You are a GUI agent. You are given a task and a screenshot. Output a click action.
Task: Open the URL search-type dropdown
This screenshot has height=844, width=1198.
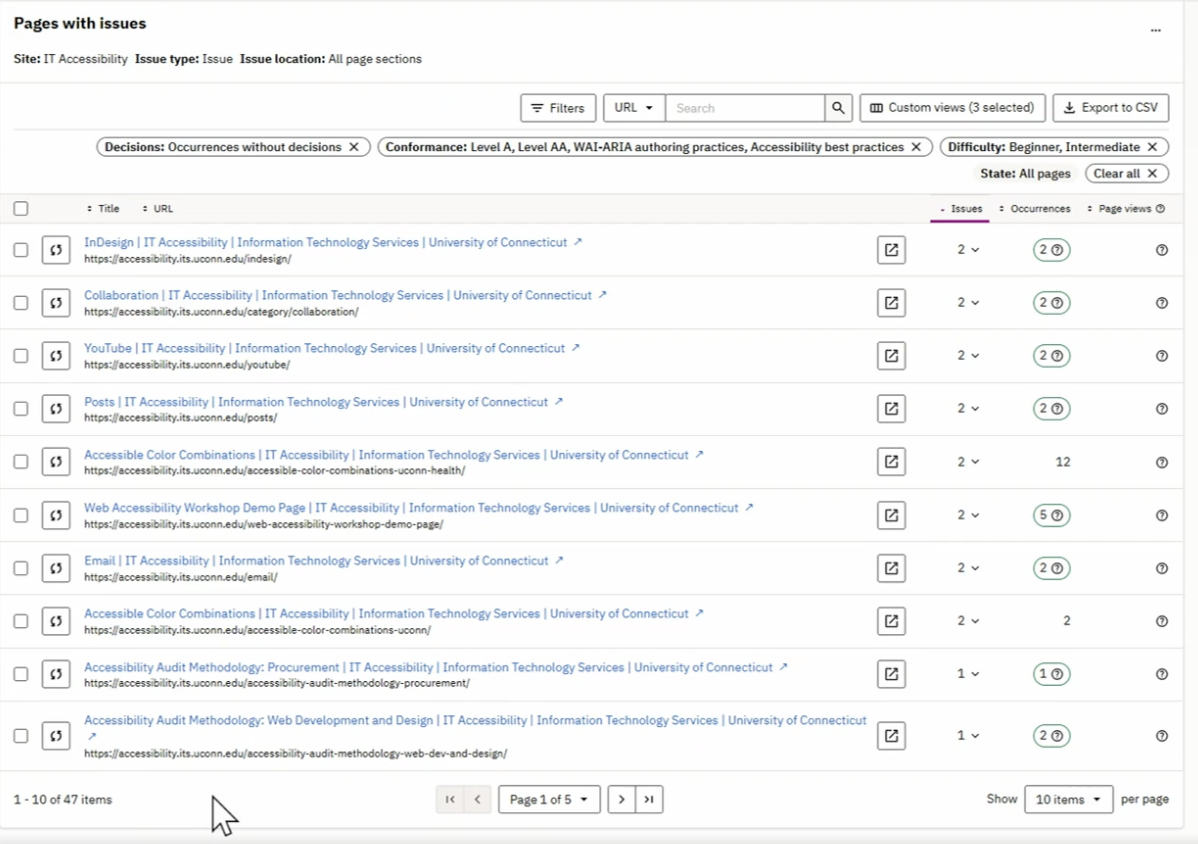(x=634, y=108)
